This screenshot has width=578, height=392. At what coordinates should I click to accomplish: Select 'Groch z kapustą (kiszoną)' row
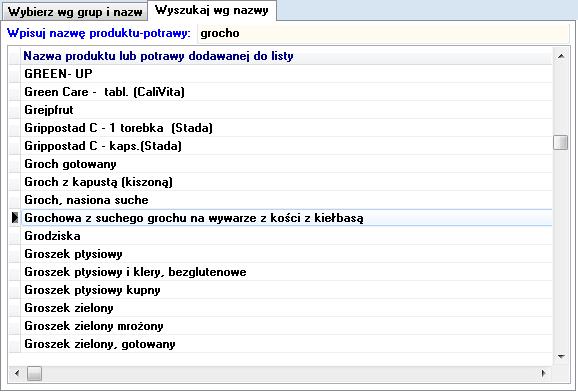(x=287, y=182)
